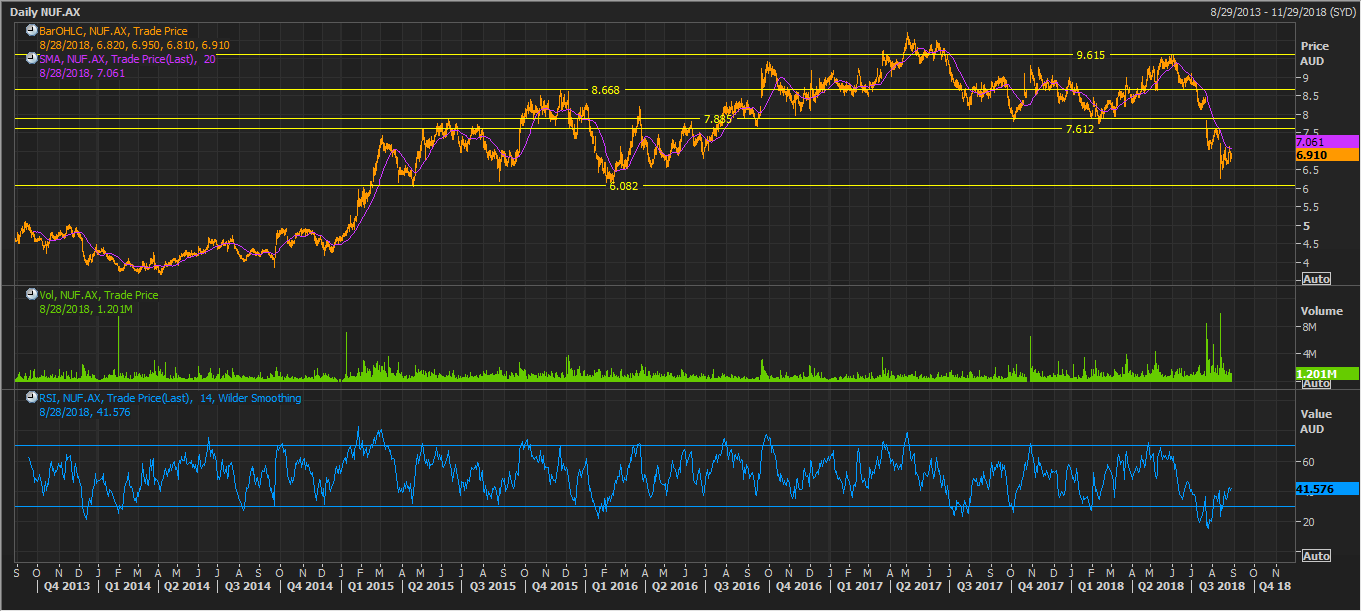This screenshot has width=1362, height=612.
Task: Click the 60 tick on the RSI axis
Action: click(x=1307, y=462)
